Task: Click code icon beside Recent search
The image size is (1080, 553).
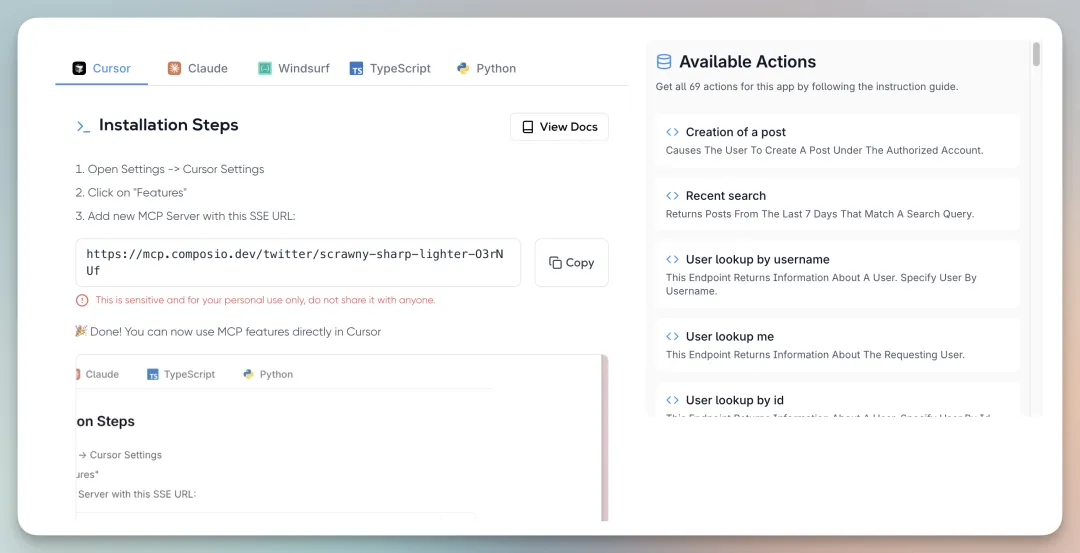Action: pos(672,196)
